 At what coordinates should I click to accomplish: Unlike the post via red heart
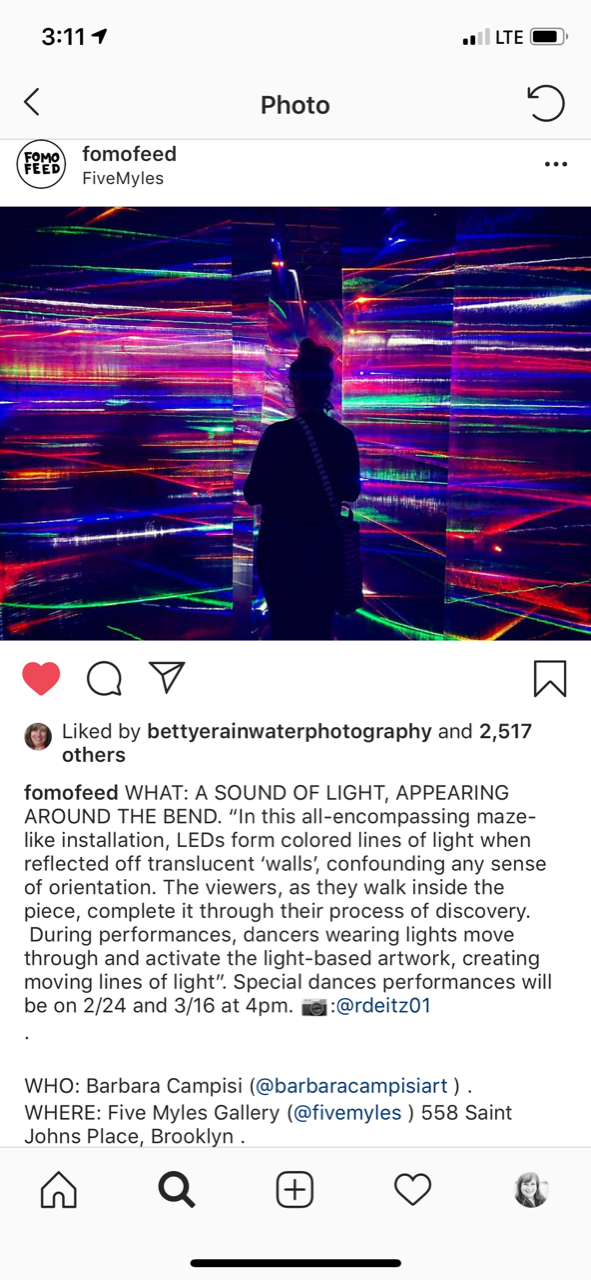[x=41, y=678]
